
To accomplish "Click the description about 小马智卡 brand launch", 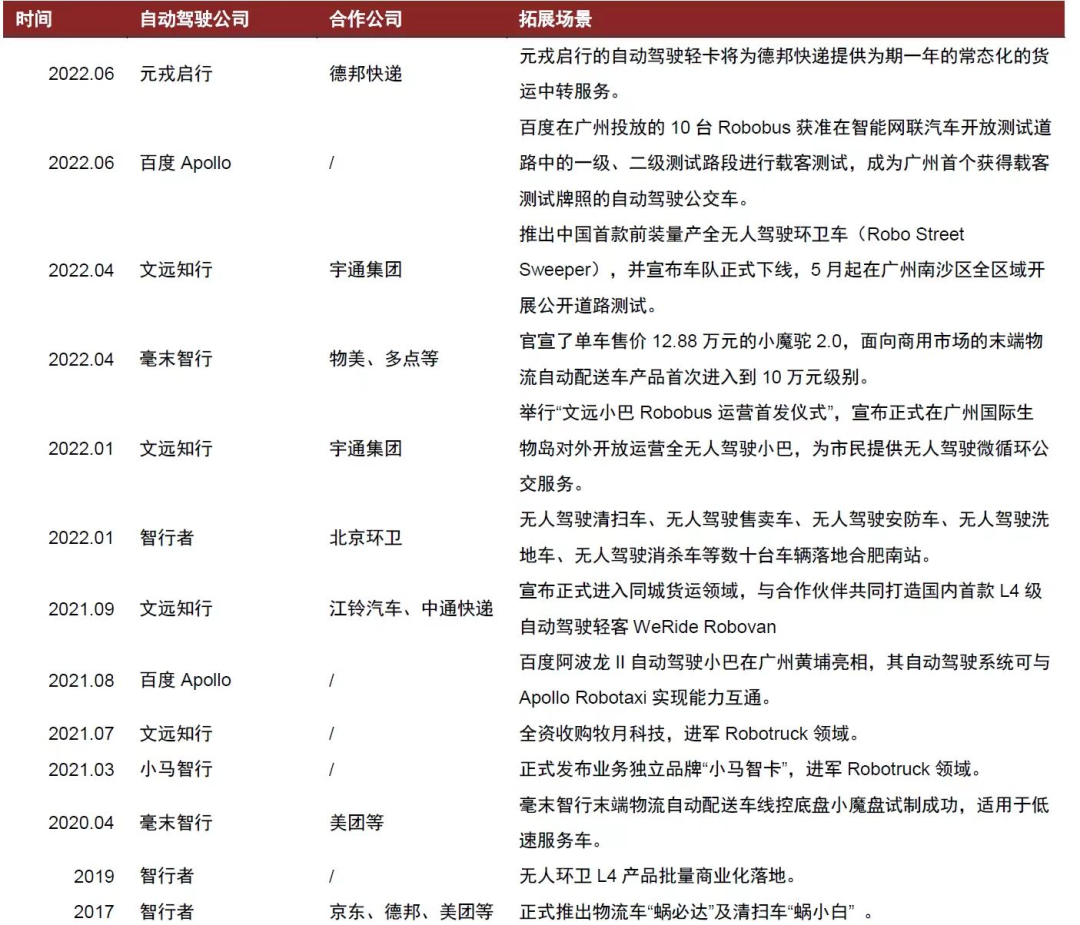I will pyautogui.click(x=752, y=769).
